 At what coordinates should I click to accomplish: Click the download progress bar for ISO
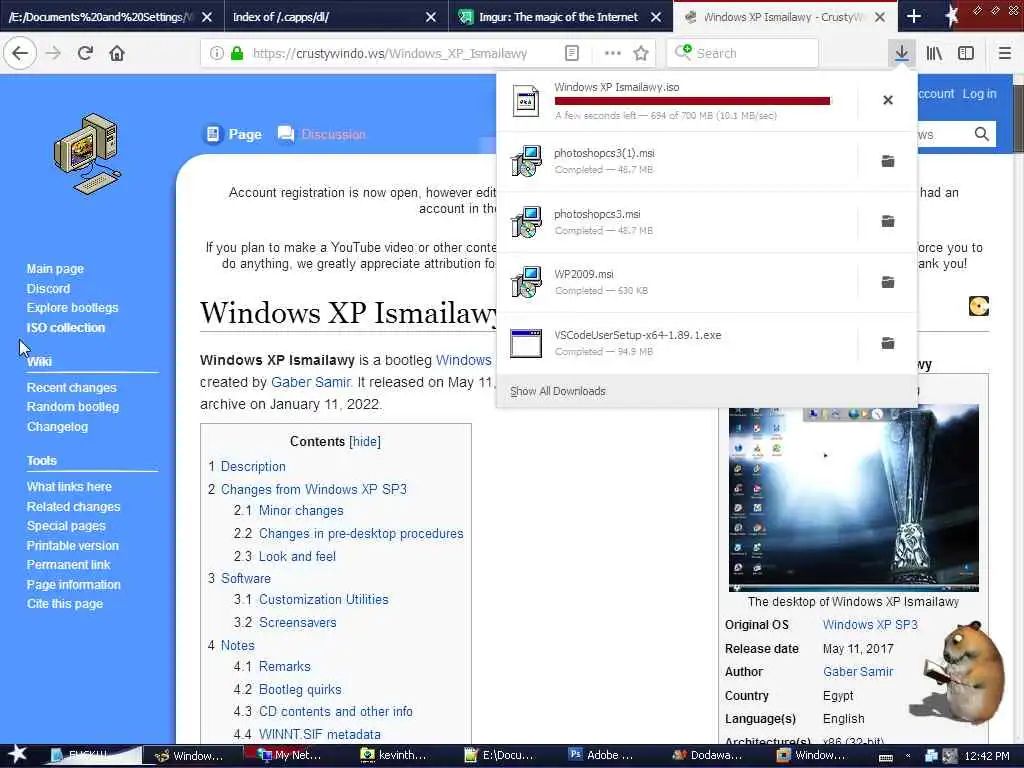[x=692, y=101]
